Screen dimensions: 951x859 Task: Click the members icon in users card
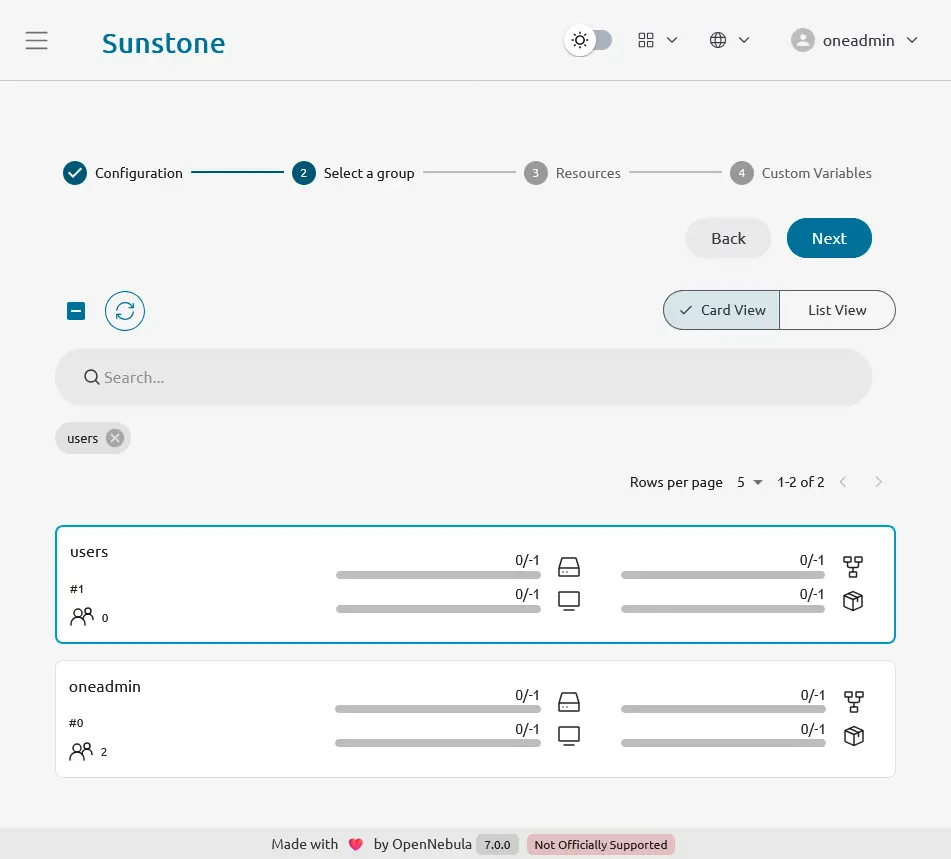pyautogui.click(x=82, y=617)
